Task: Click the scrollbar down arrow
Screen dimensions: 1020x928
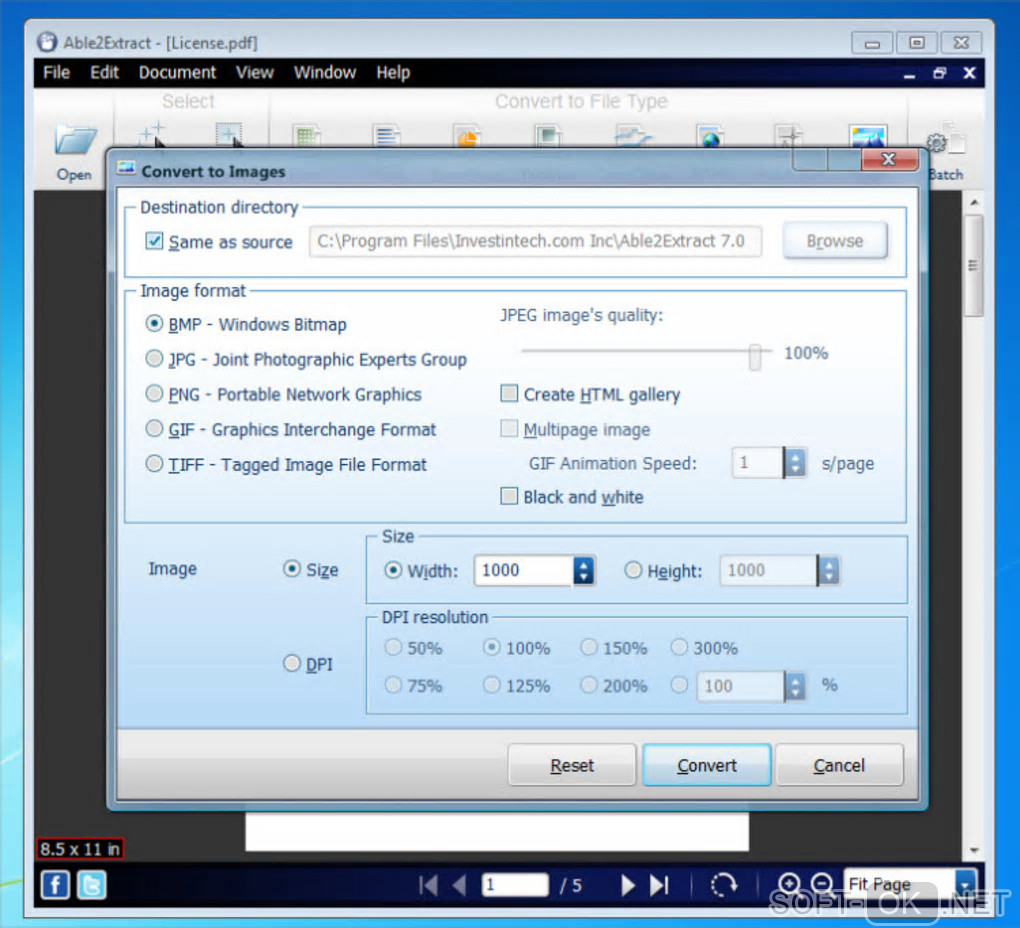Action: click(x=974, y=849)
